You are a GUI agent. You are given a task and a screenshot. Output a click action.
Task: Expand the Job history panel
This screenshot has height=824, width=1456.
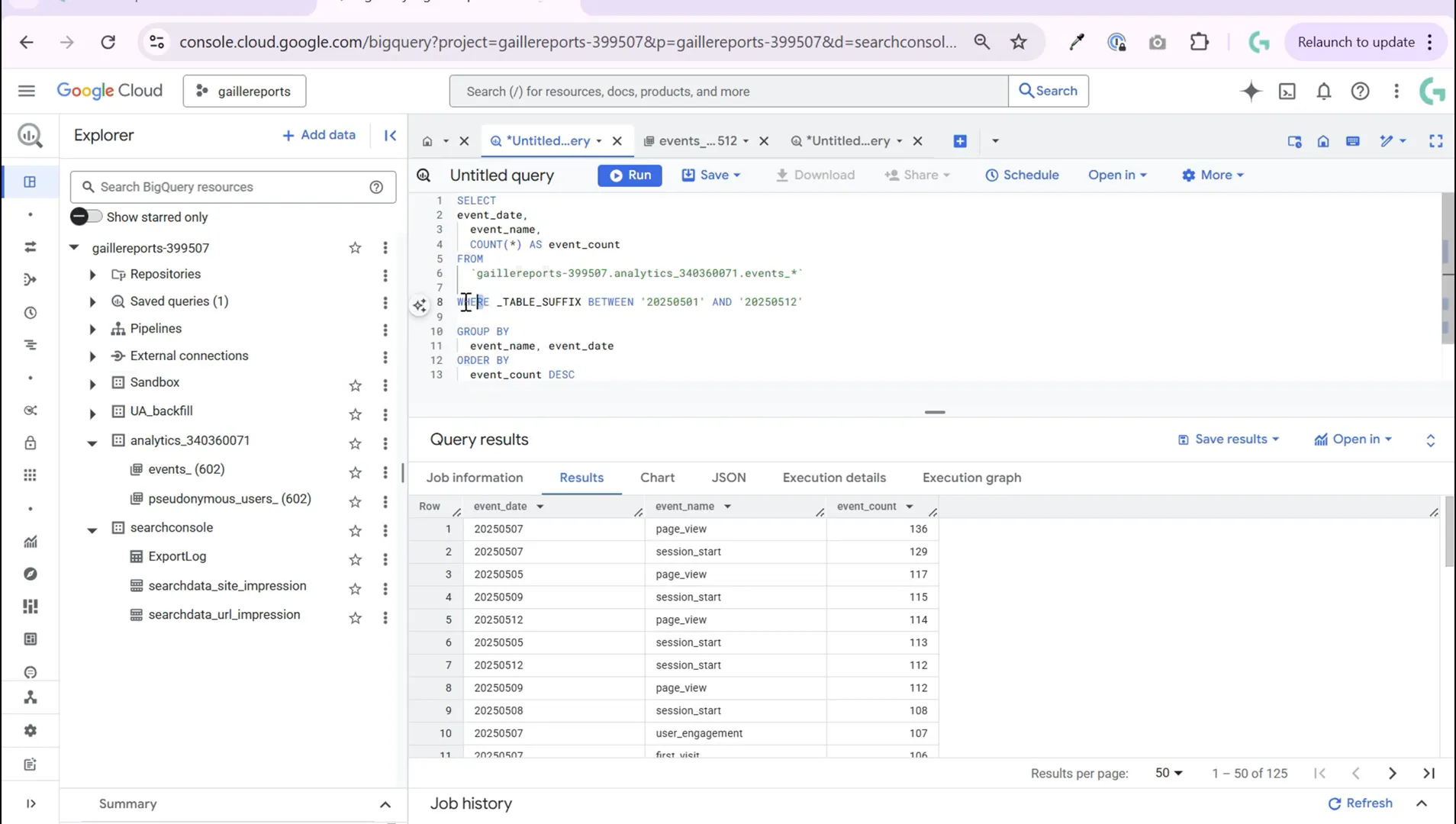coord(1422,803)
